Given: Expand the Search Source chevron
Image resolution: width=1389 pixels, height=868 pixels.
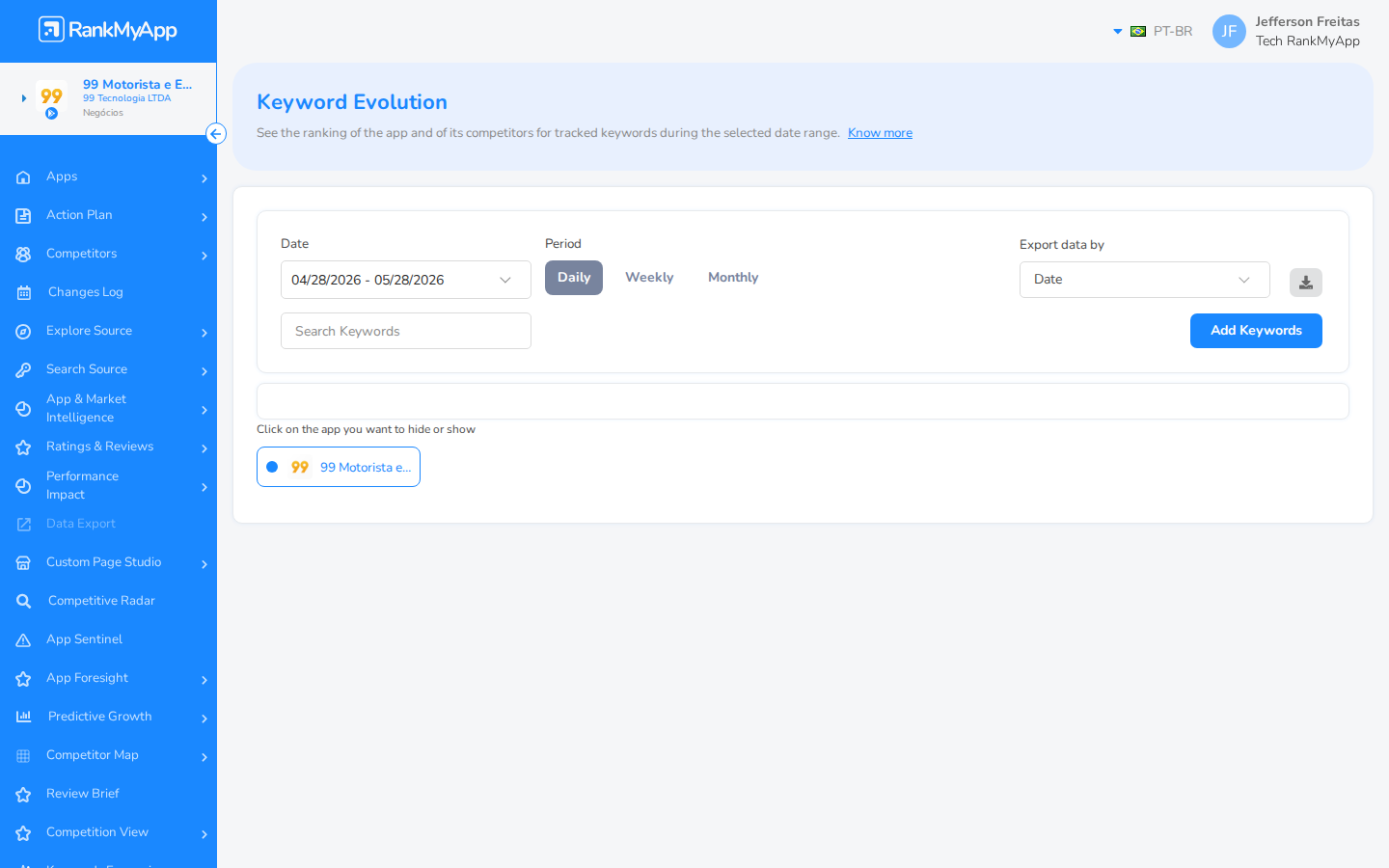Looking at the screenshot, I should [204, 371].
